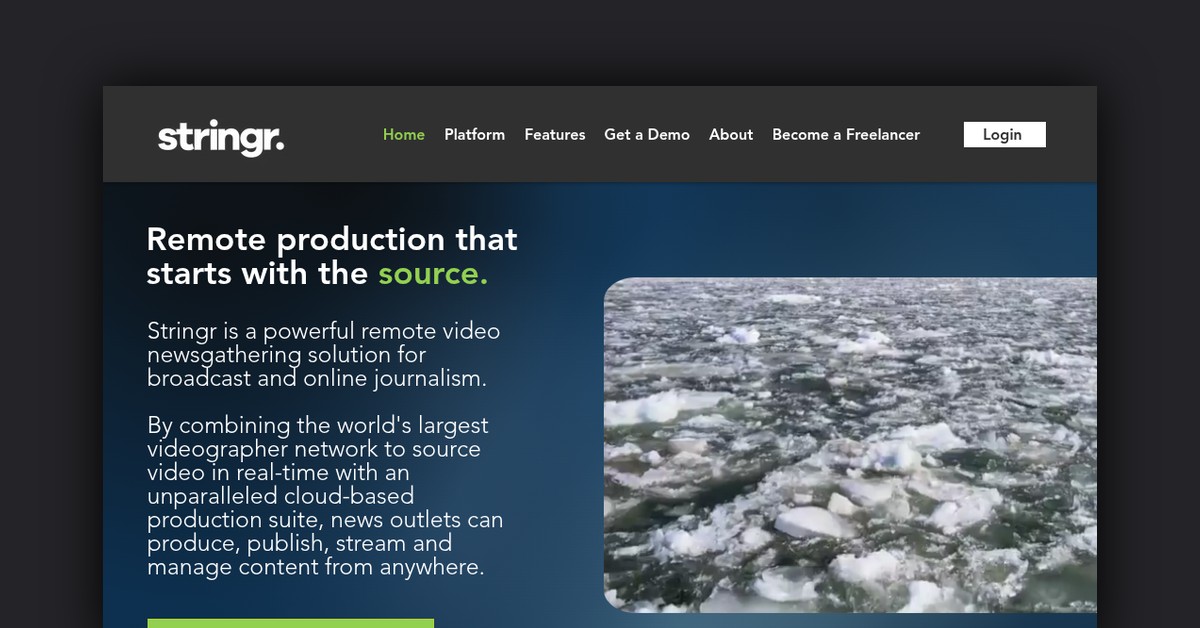Click the floating sea ice video
Viewport: 1200px width, 628px height.
[850, 445]
